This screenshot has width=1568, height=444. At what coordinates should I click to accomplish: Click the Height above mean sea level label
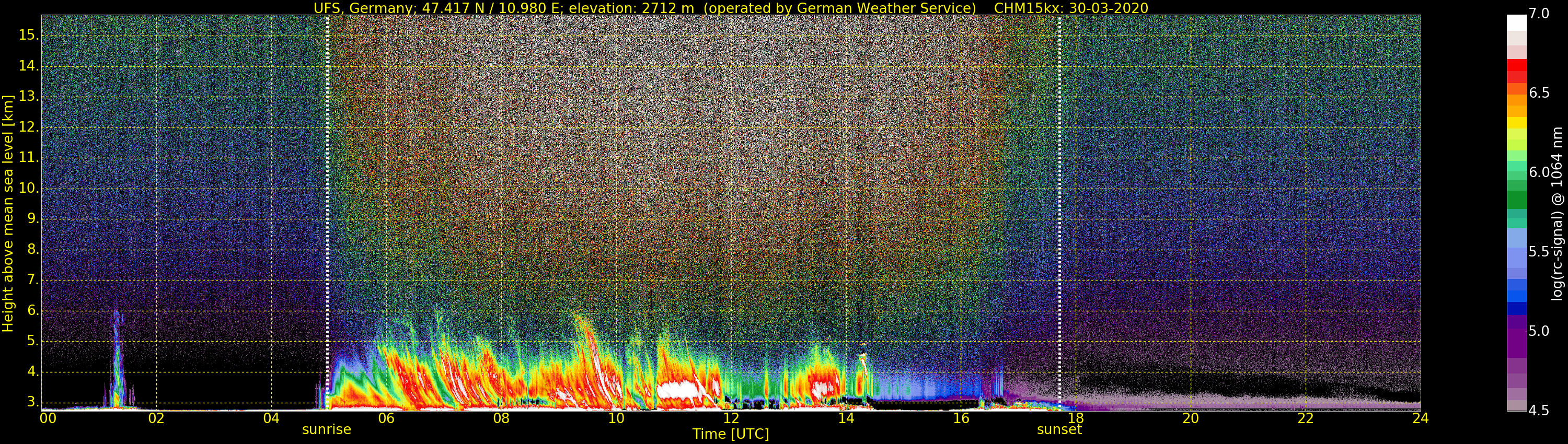point(7,213)
